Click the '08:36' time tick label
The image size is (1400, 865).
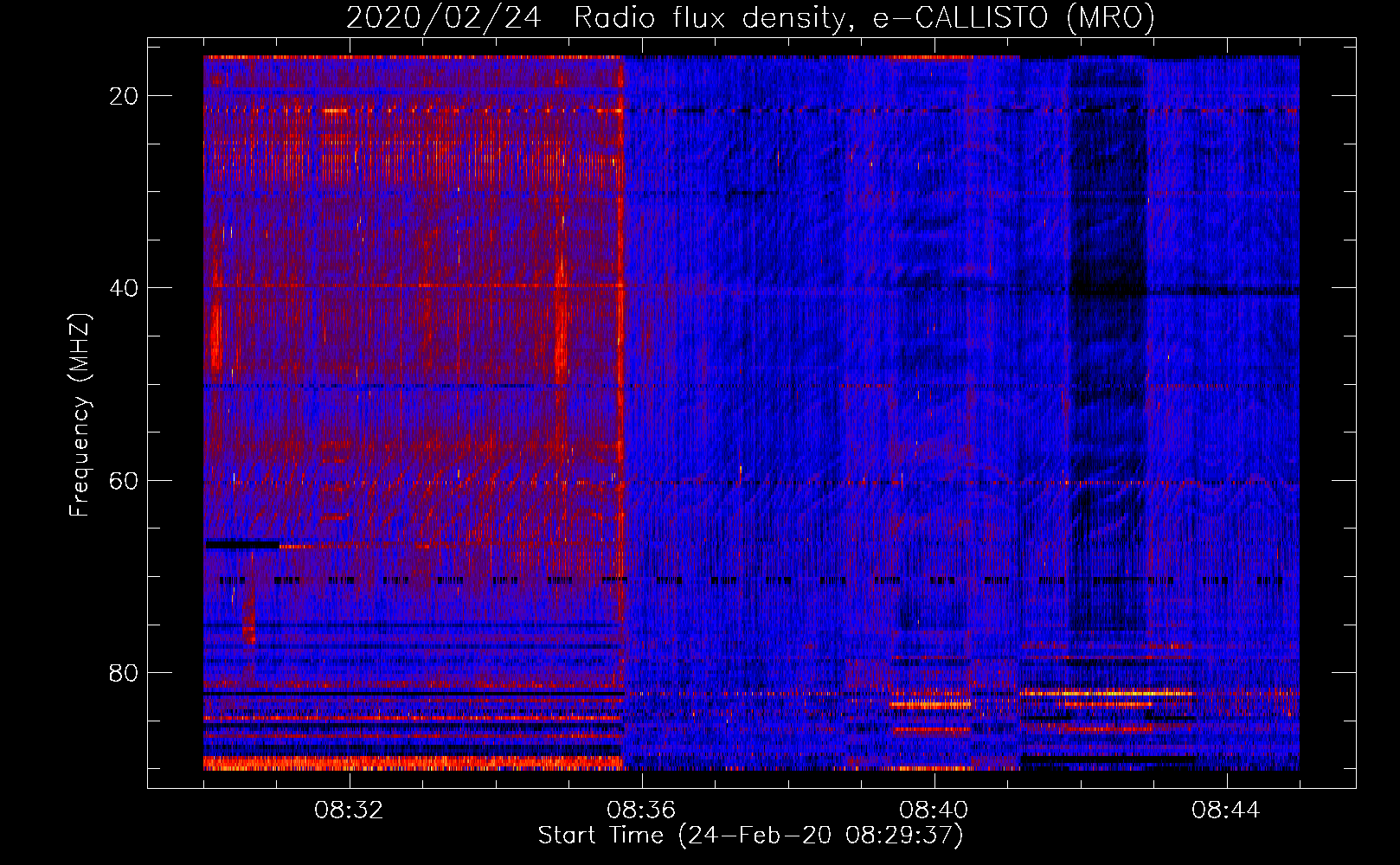[641, 811]
